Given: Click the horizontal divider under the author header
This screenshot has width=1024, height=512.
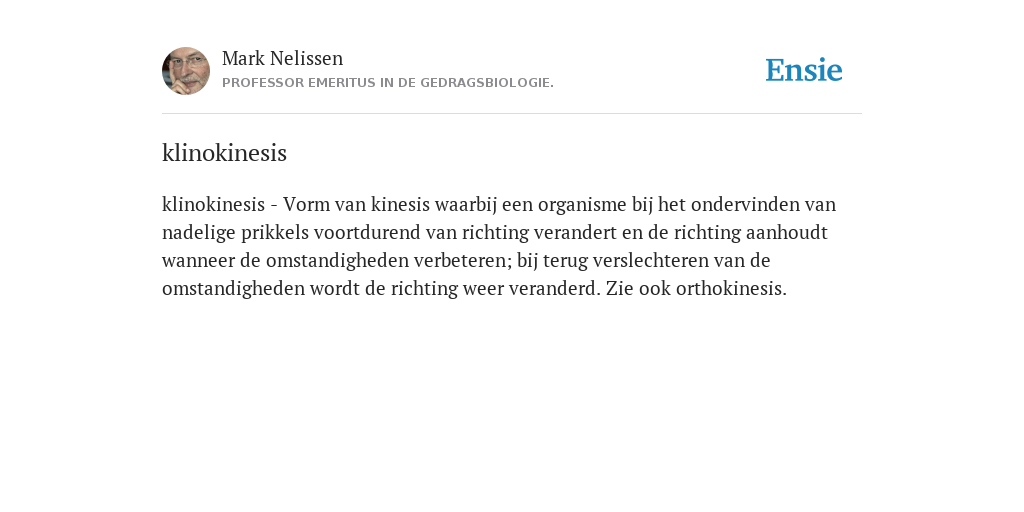Looking at the screenshot, I should click(x=512, y=114).
